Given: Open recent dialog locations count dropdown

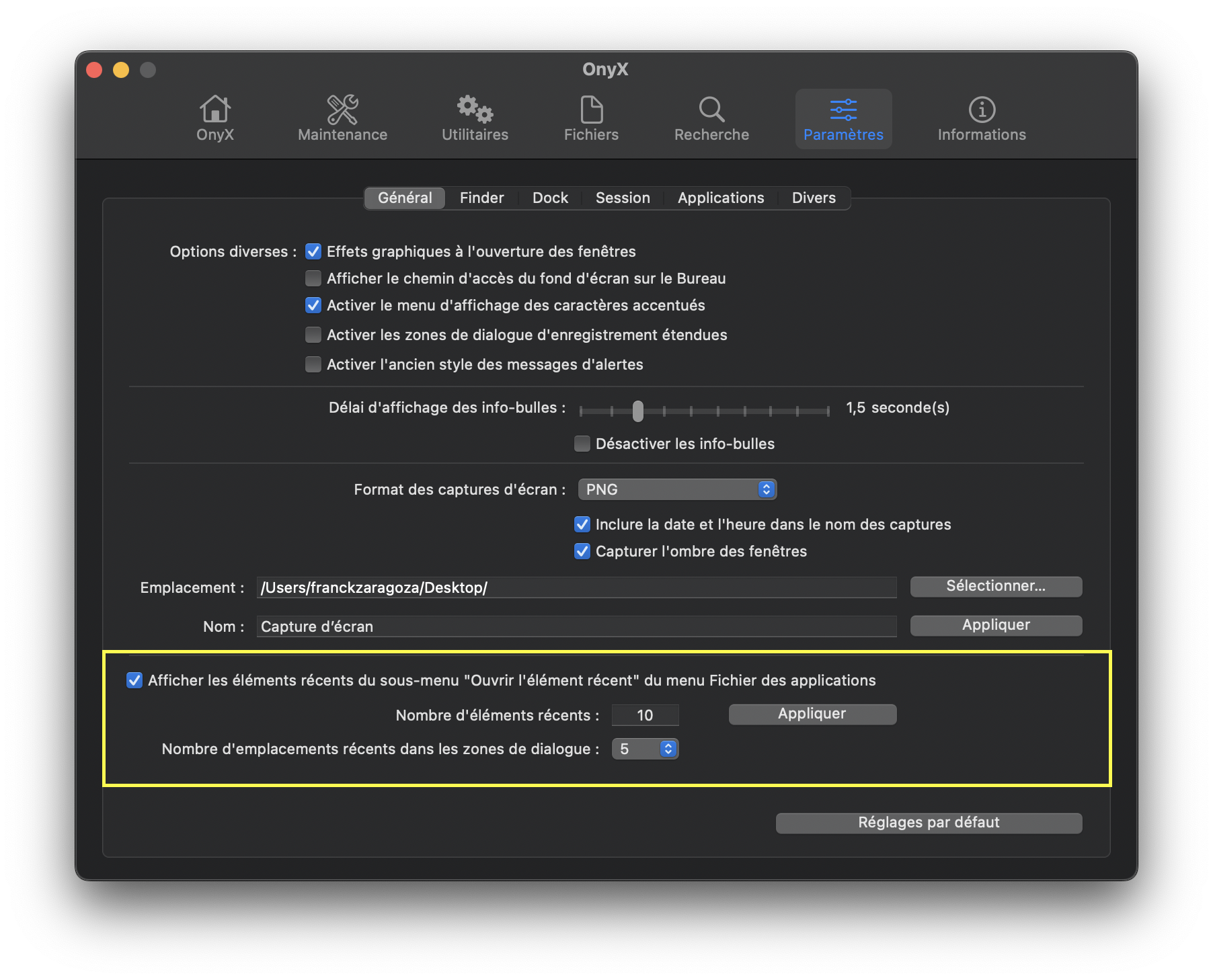Looking at the screenshot, I should coord(645,749).
